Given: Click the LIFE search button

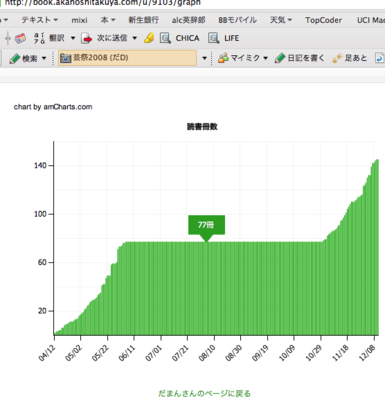Looking at the screenshot, I should click(x=223, y=38).
